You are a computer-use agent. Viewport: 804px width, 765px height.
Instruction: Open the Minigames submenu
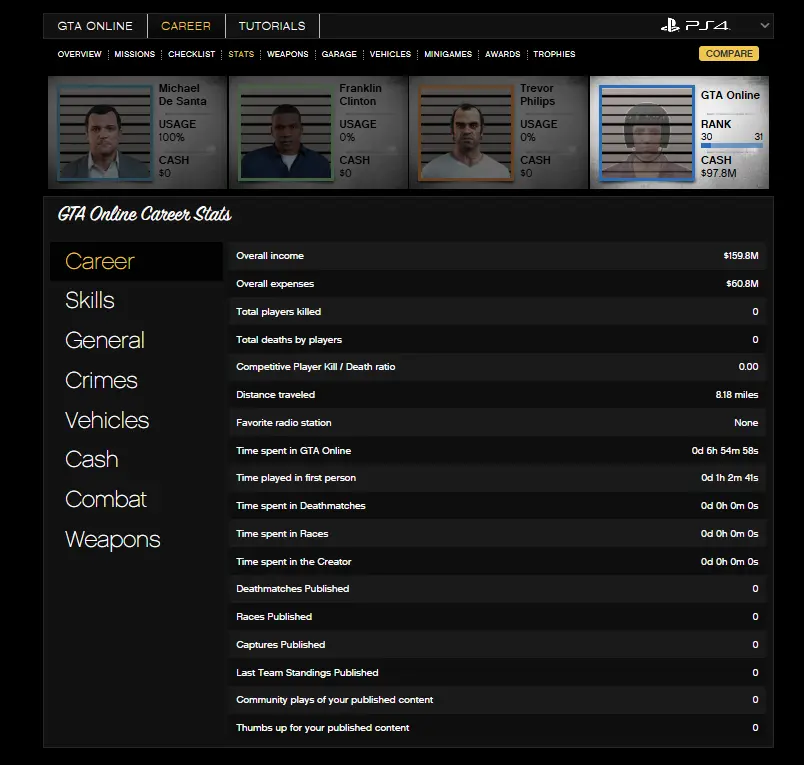tap(447, 54)
